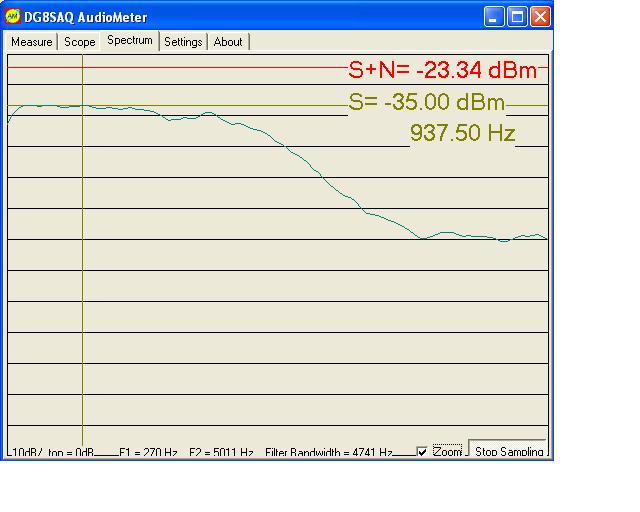640x512 pixels.
Task: Click the S= -35.00 dBm readout
Action: [427, 103]
